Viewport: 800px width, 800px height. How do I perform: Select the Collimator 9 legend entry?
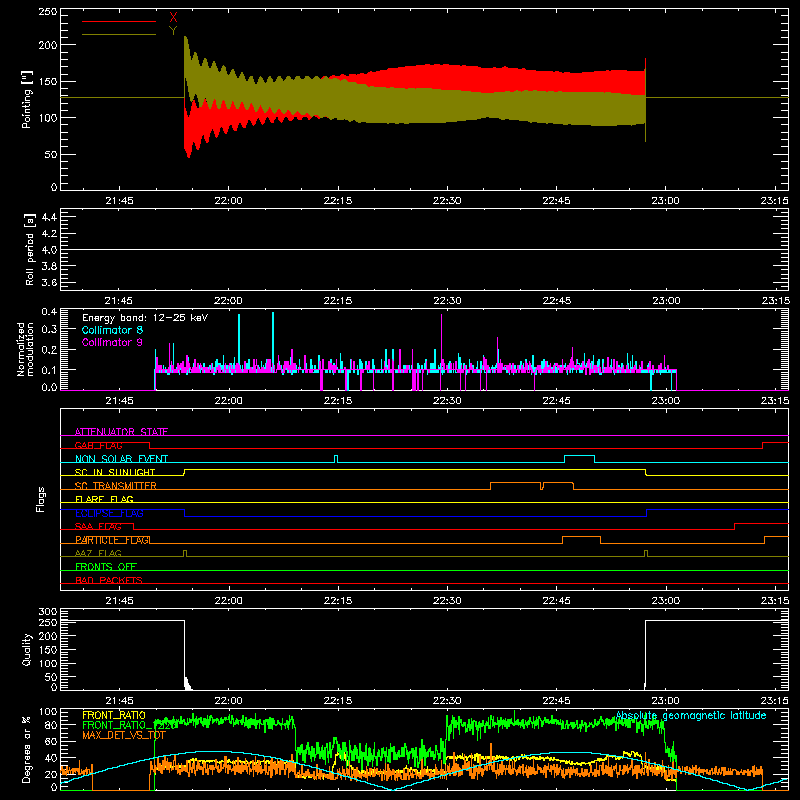112,342
